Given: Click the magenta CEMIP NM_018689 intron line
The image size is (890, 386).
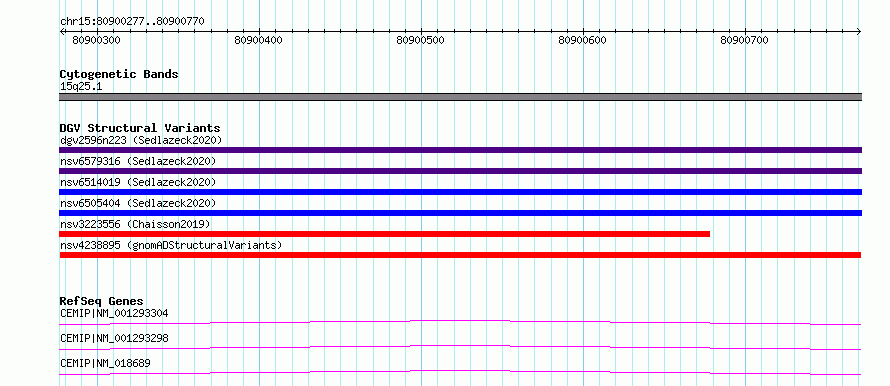Looking at the screenshot, I should tap(460, 372).
